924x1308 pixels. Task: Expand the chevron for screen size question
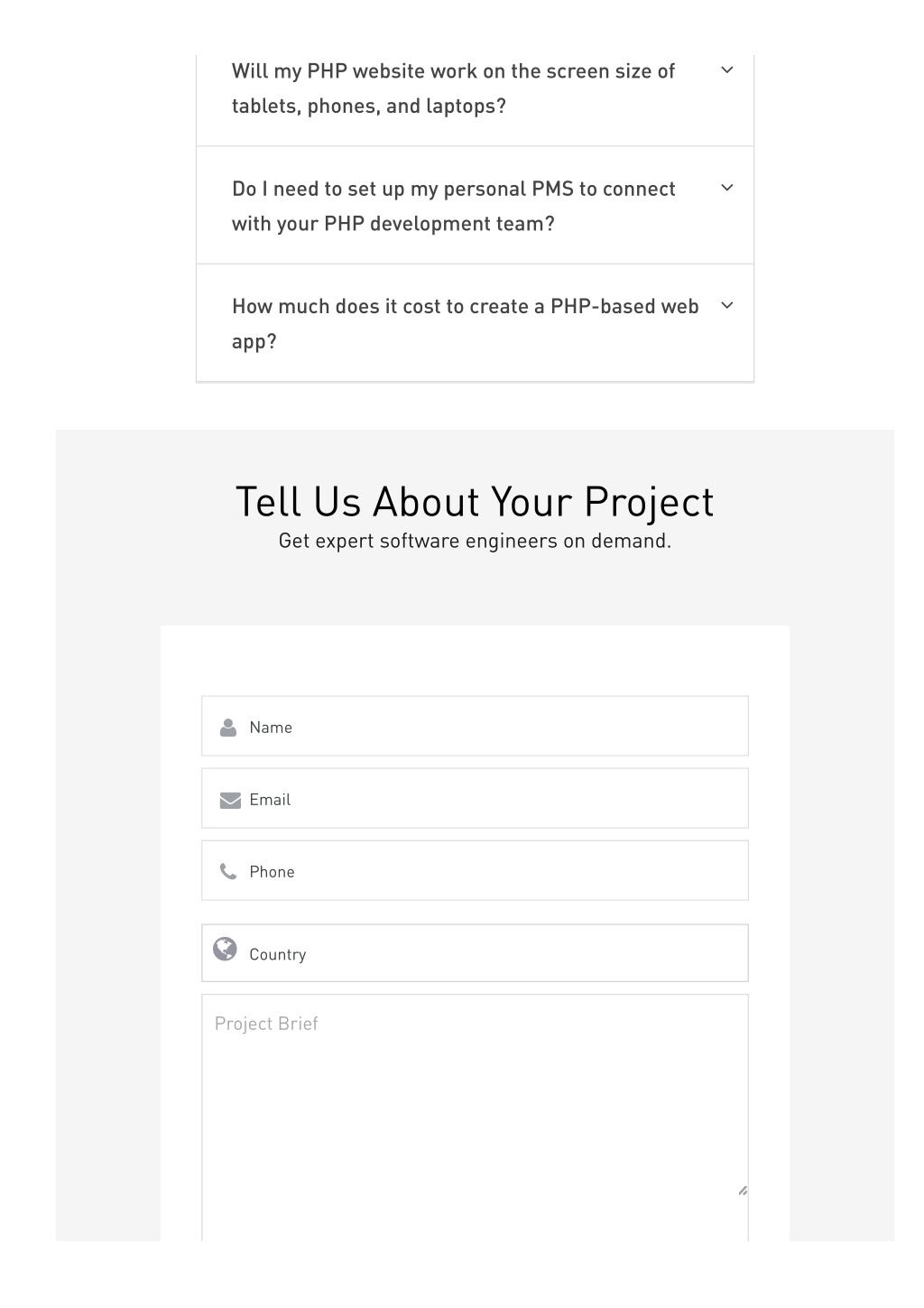727,70
